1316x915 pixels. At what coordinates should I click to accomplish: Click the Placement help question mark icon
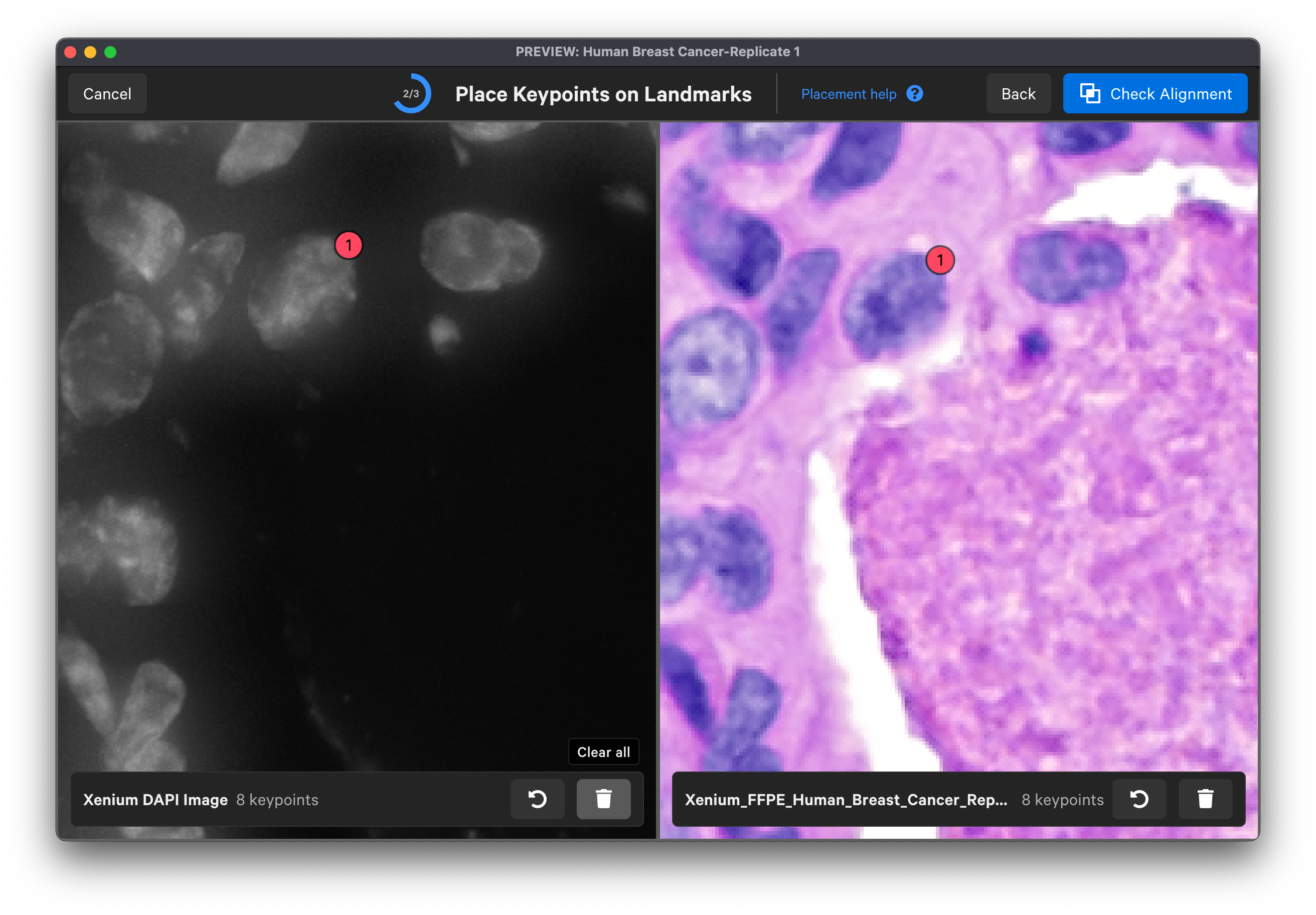(915, 93)
